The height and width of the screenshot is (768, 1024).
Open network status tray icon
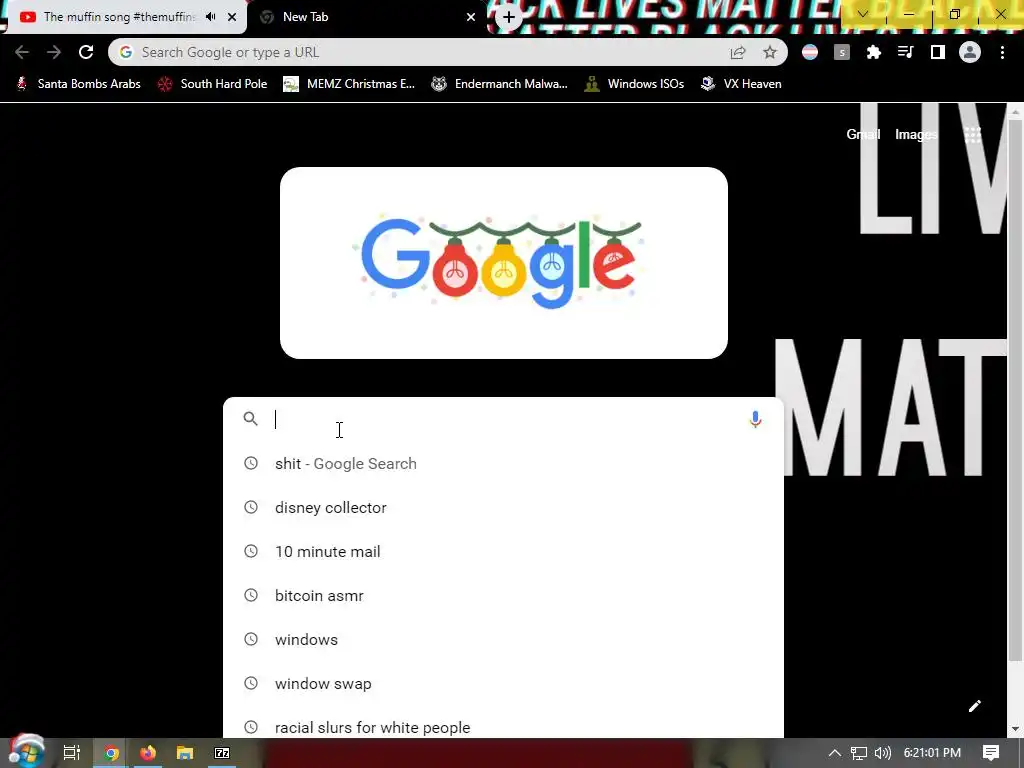click(x=859, y=753)
